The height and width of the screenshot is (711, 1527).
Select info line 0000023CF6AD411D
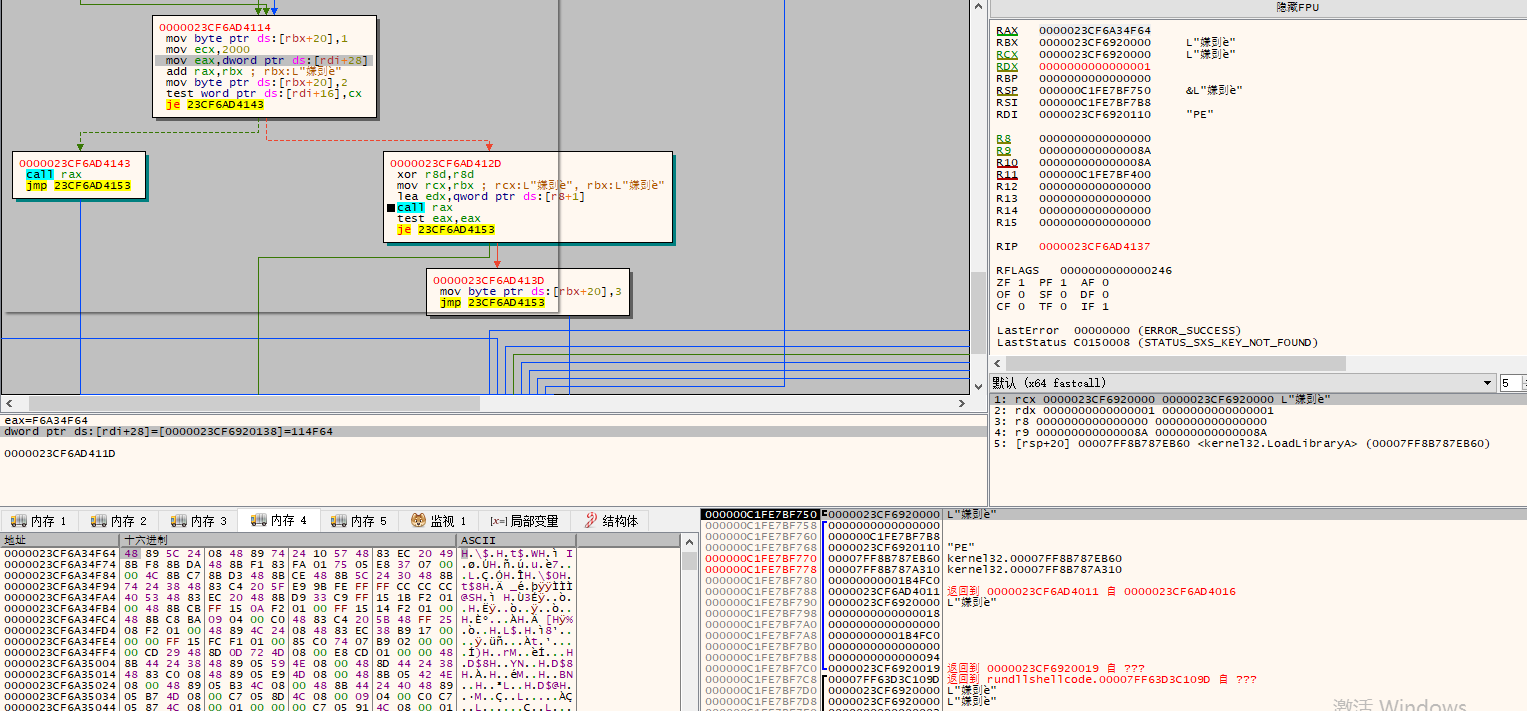(60, 453)
